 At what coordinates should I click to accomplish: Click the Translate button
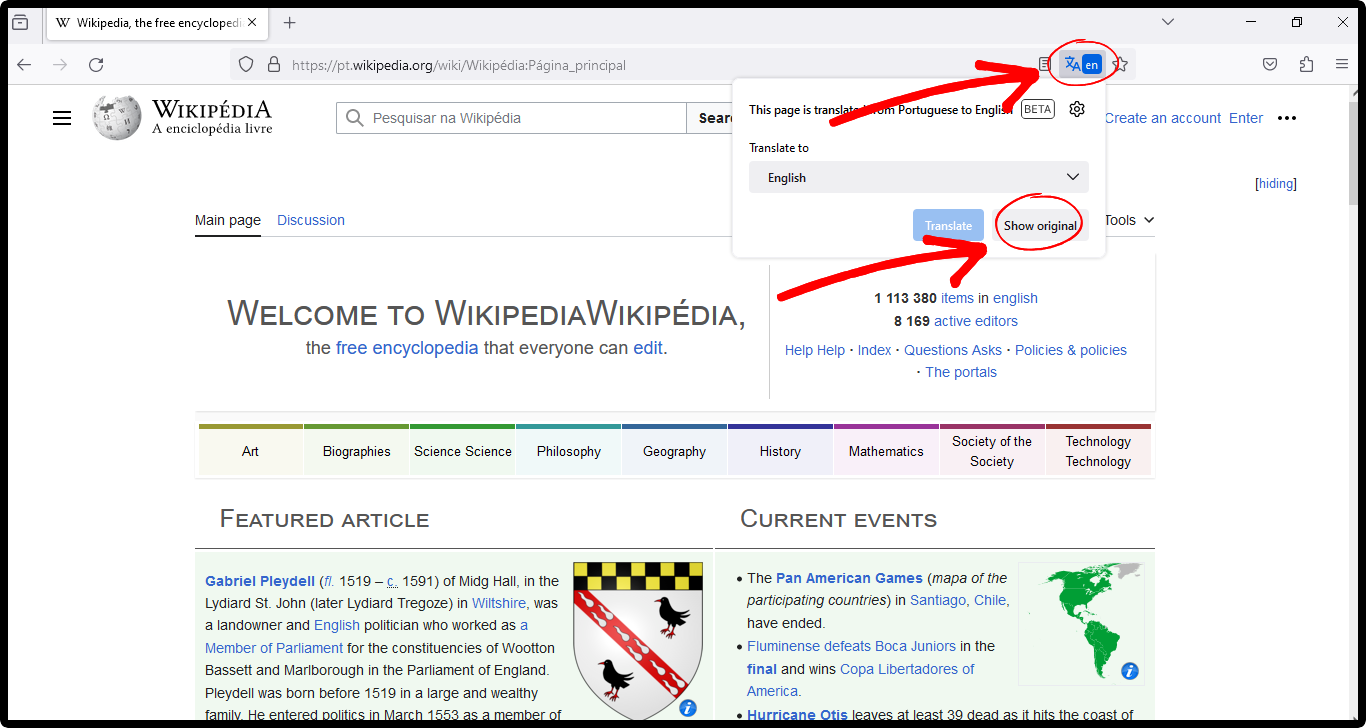click(x=948, y=225)
